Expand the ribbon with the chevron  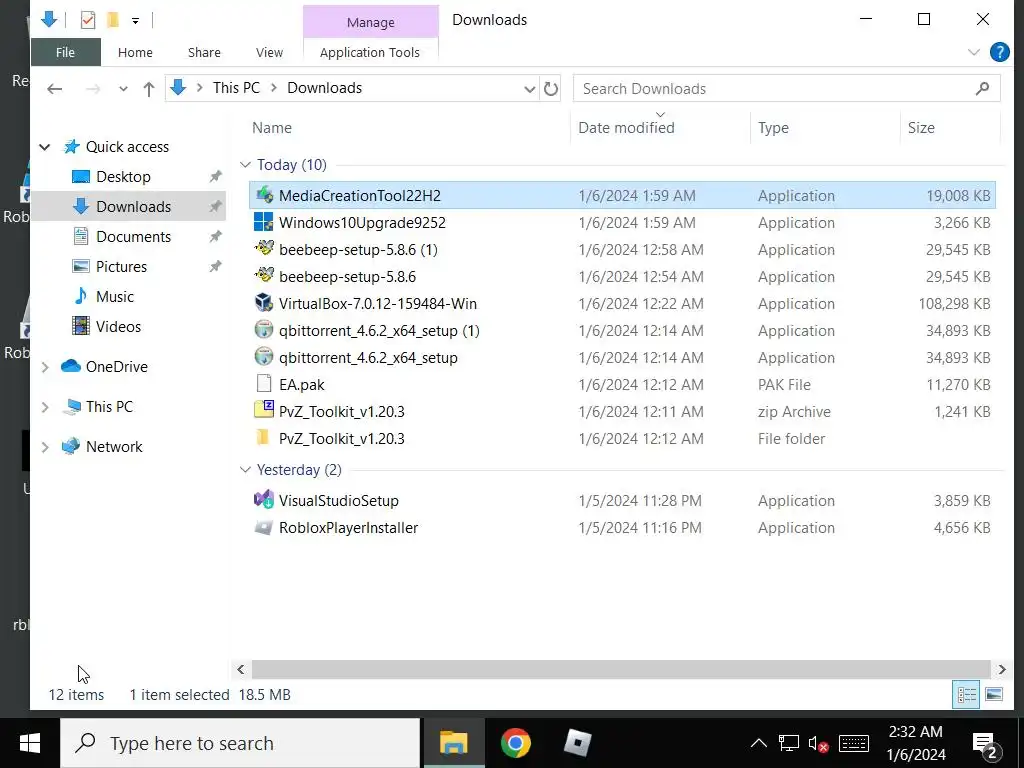point(974,52)
